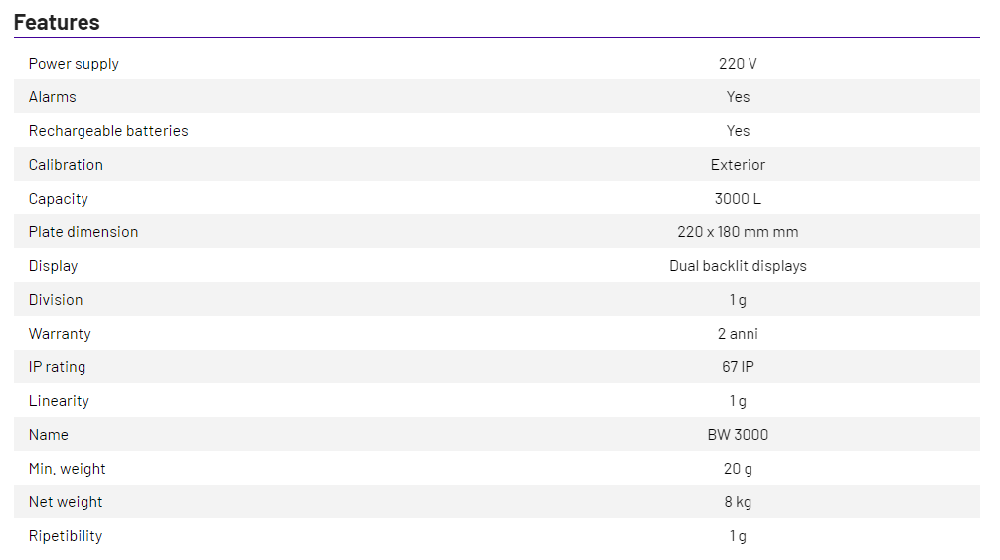The height and width of the screenshot is (560, 1000).
Task: Click the Division row label
Action: click(56, 300)
